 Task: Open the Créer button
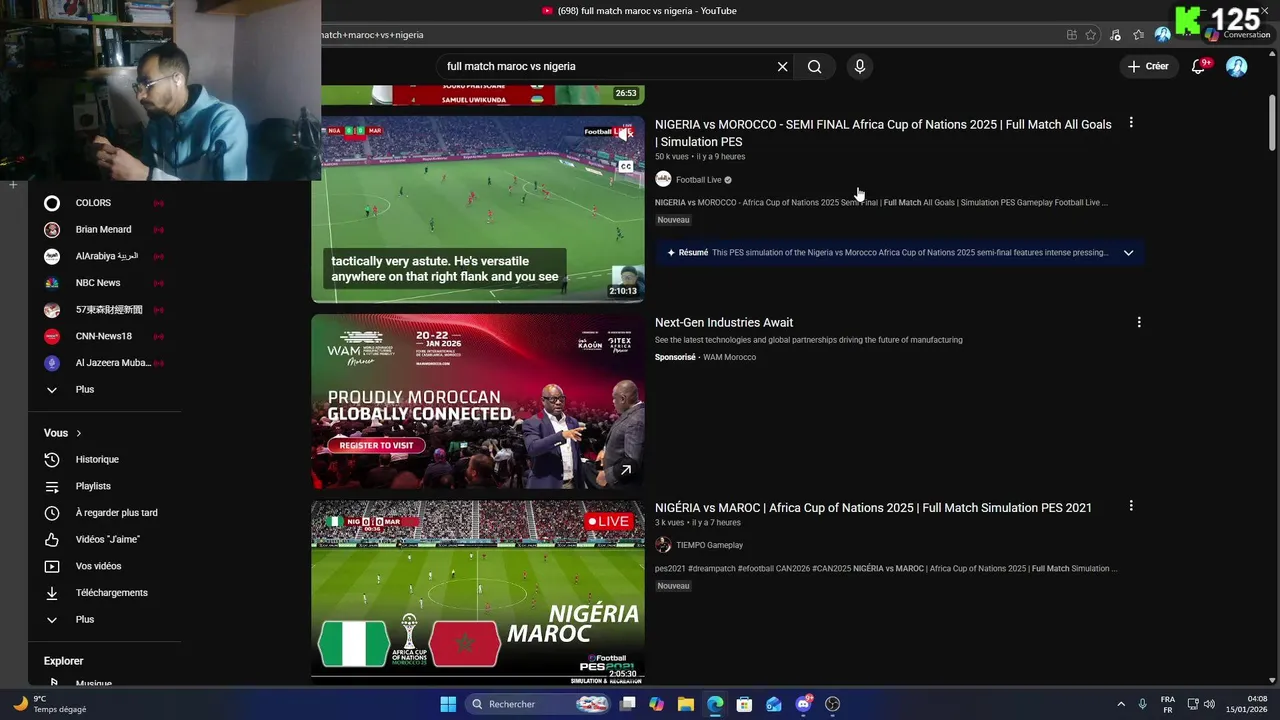tap(1147, 66)
